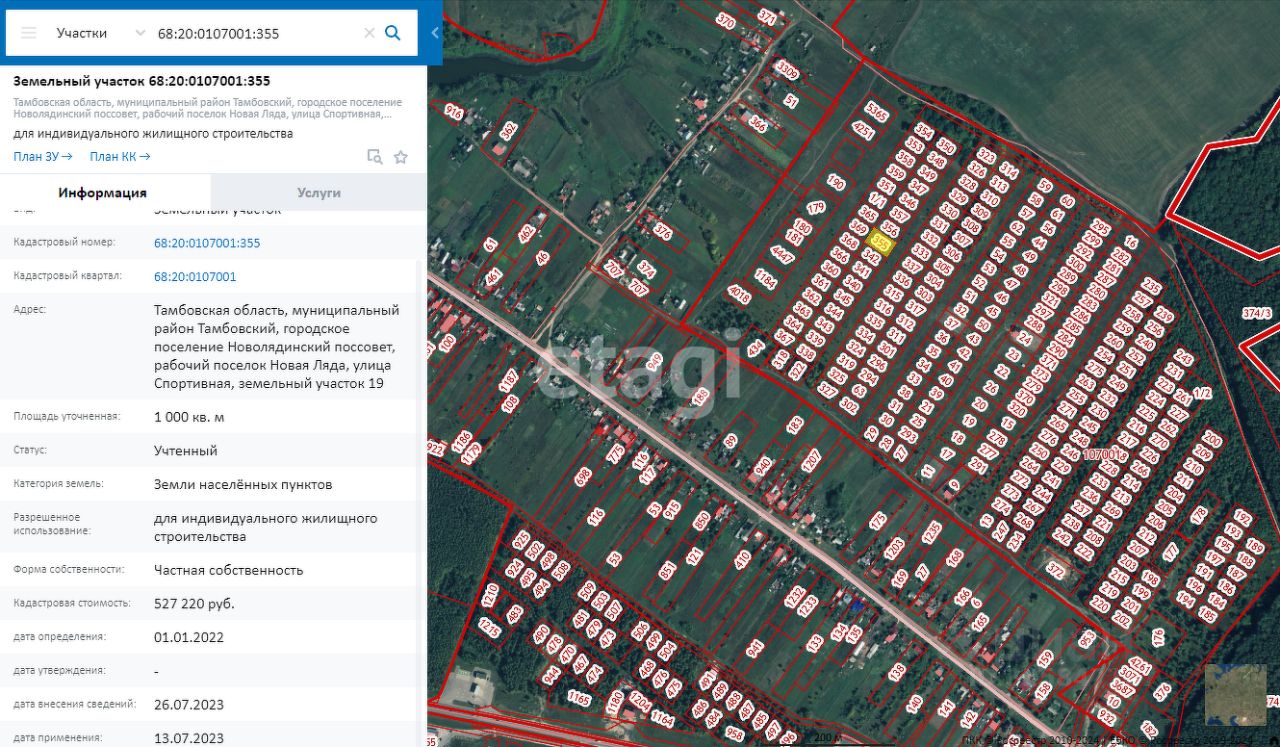Click map parcel label 916
Viewport: 1280px width, 747px height.
[x=453, y=112]
